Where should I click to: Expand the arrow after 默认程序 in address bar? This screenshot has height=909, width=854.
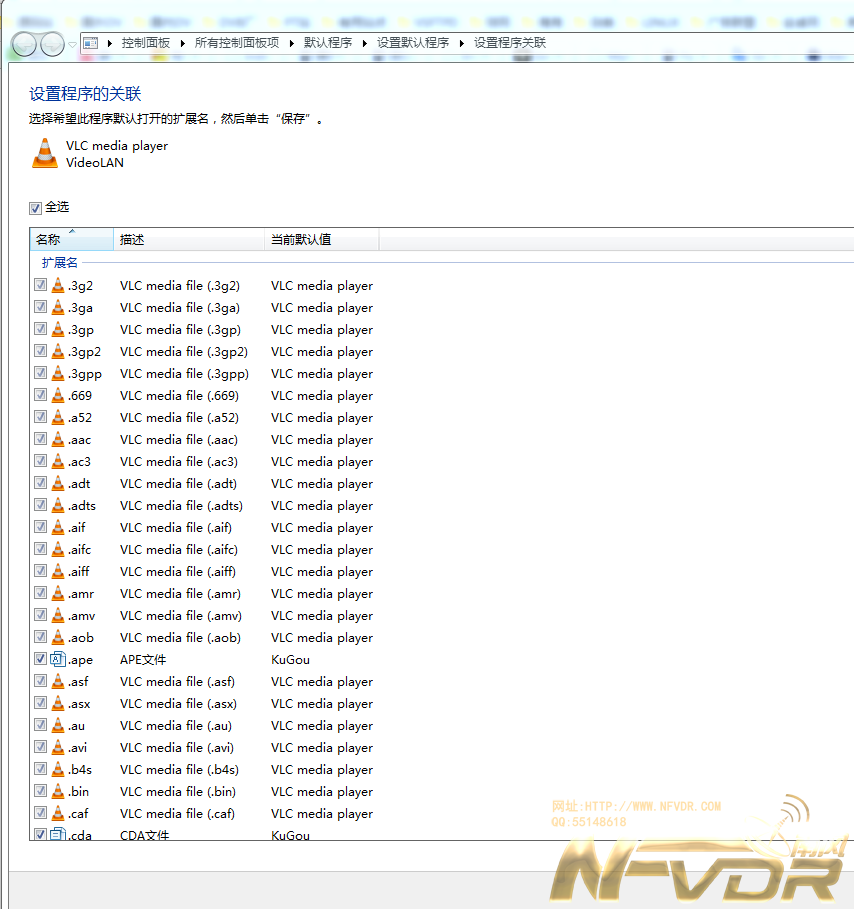point(365,43)
